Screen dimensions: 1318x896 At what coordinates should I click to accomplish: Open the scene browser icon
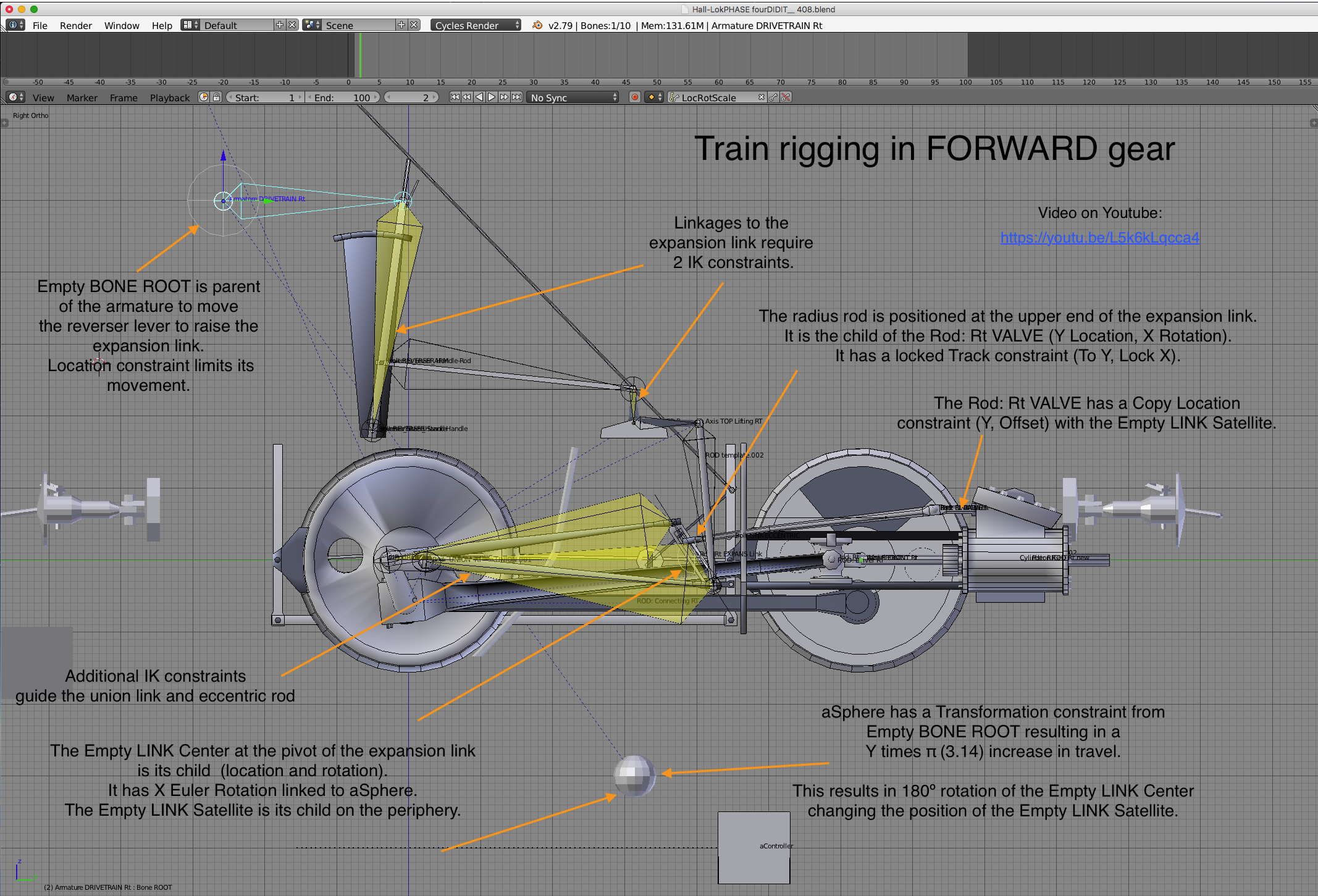(312, 25)
